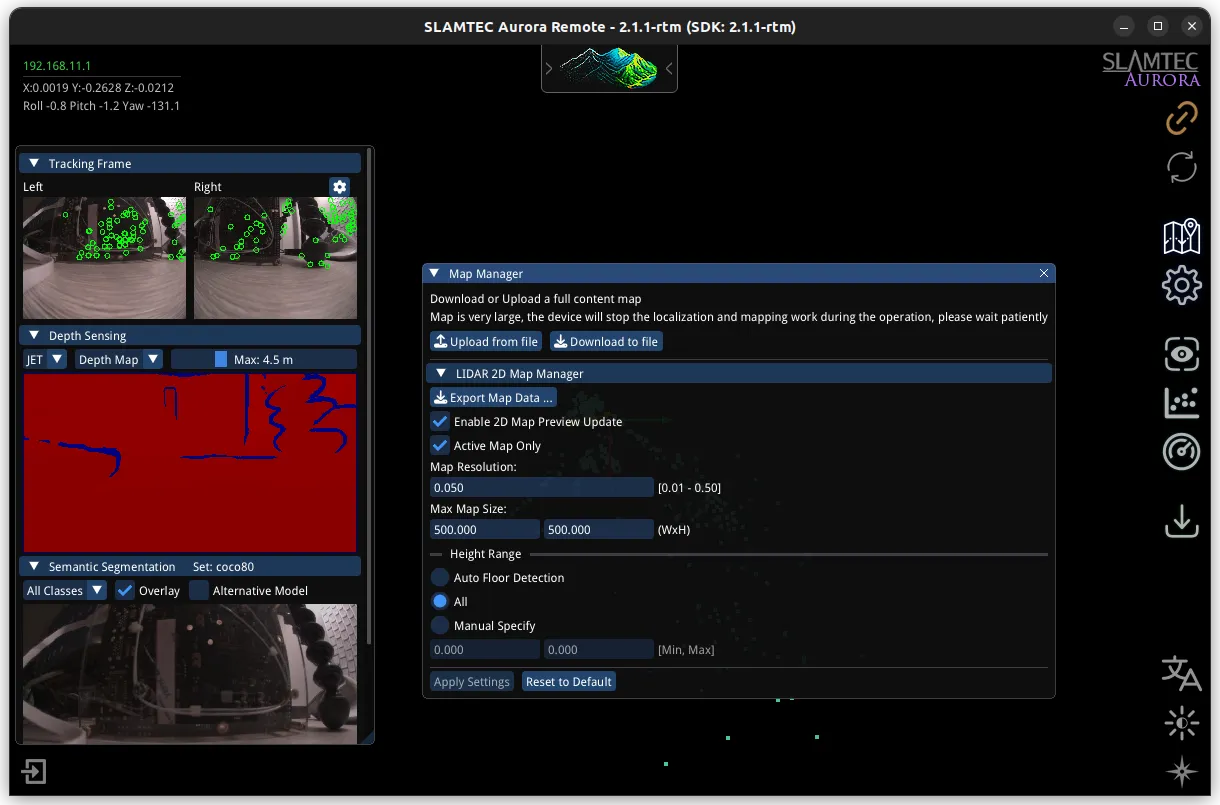Click the Right tracking camera image
This screenshot has height=805, width=1220.
point(275,258)
